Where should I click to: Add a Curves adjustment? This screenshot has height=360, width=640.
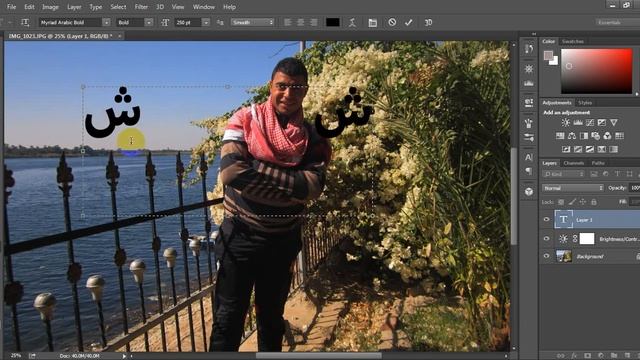tap(590, 122)
